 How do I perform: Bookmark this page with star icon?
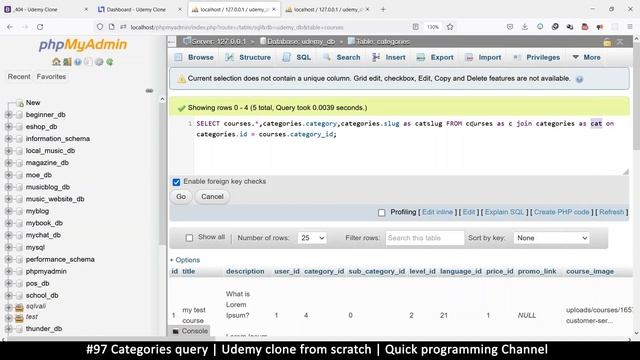450,27
